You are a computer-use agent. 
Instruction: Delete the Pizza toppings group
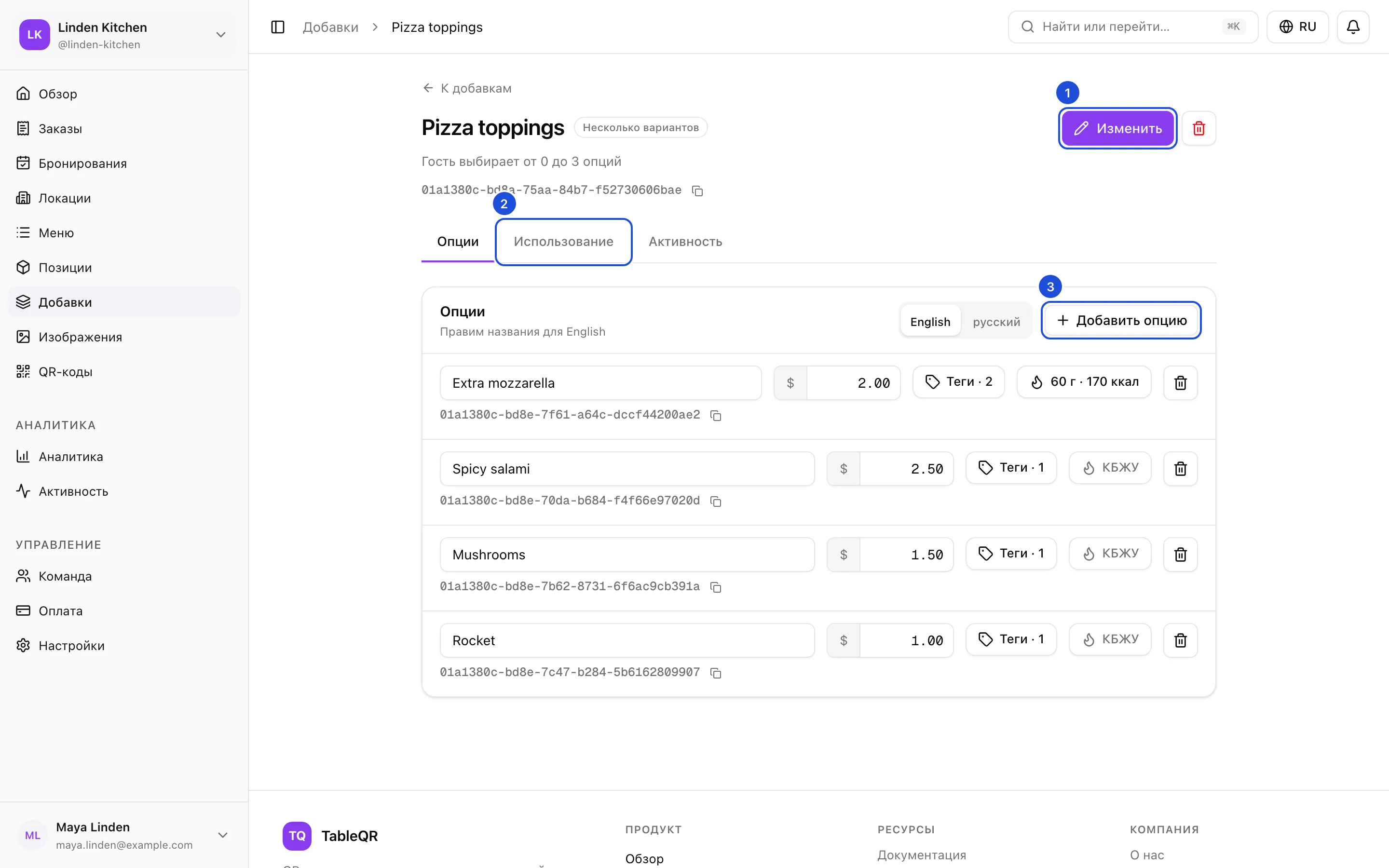(x=1198, y=128)
